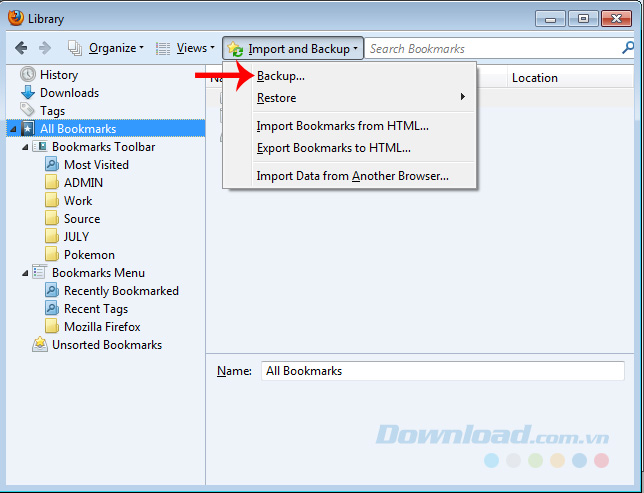
Task: Choose Import Data from Another Browser...
Action: 352,176
